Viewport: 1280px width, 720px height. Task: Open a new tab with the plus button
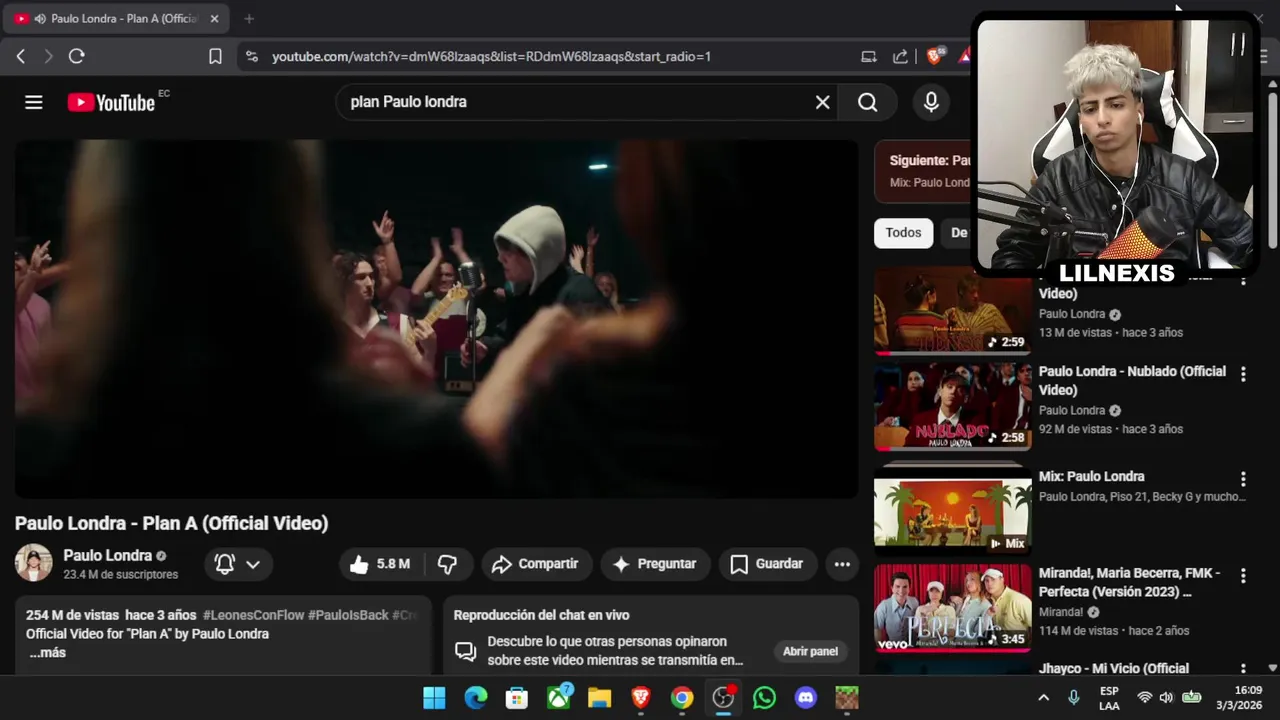coord(249,18)
